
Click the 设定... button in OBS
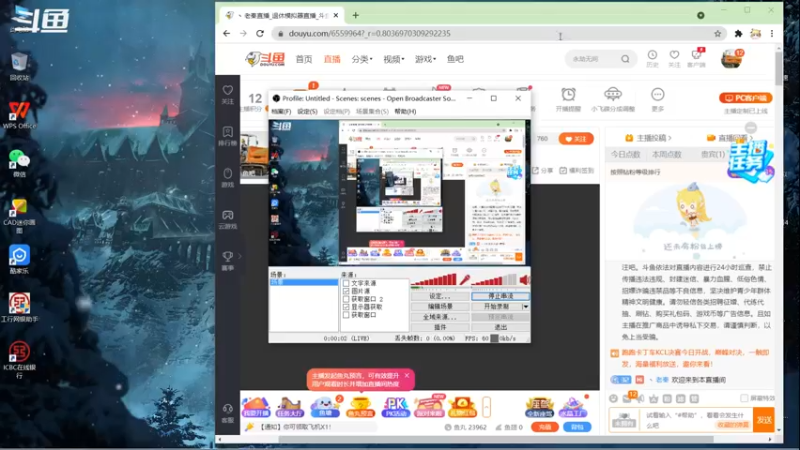(440, 296)
